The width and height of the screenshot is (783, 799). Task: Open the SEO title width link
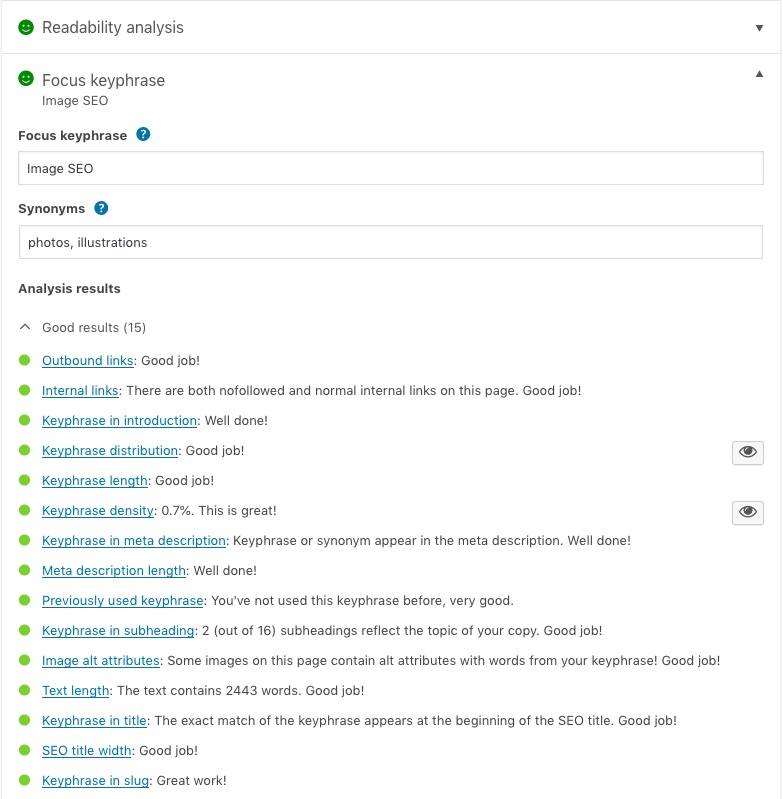(87, 751)
